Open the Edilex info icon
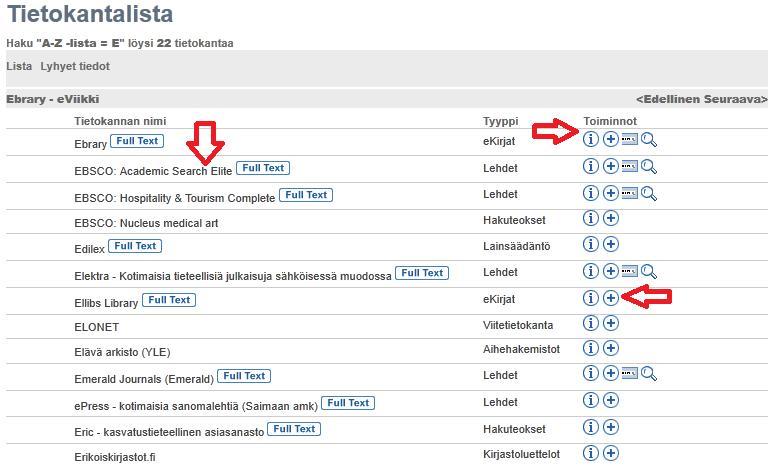Image resolution: width=784 pixels, height=471 pixels. point(590,244)
